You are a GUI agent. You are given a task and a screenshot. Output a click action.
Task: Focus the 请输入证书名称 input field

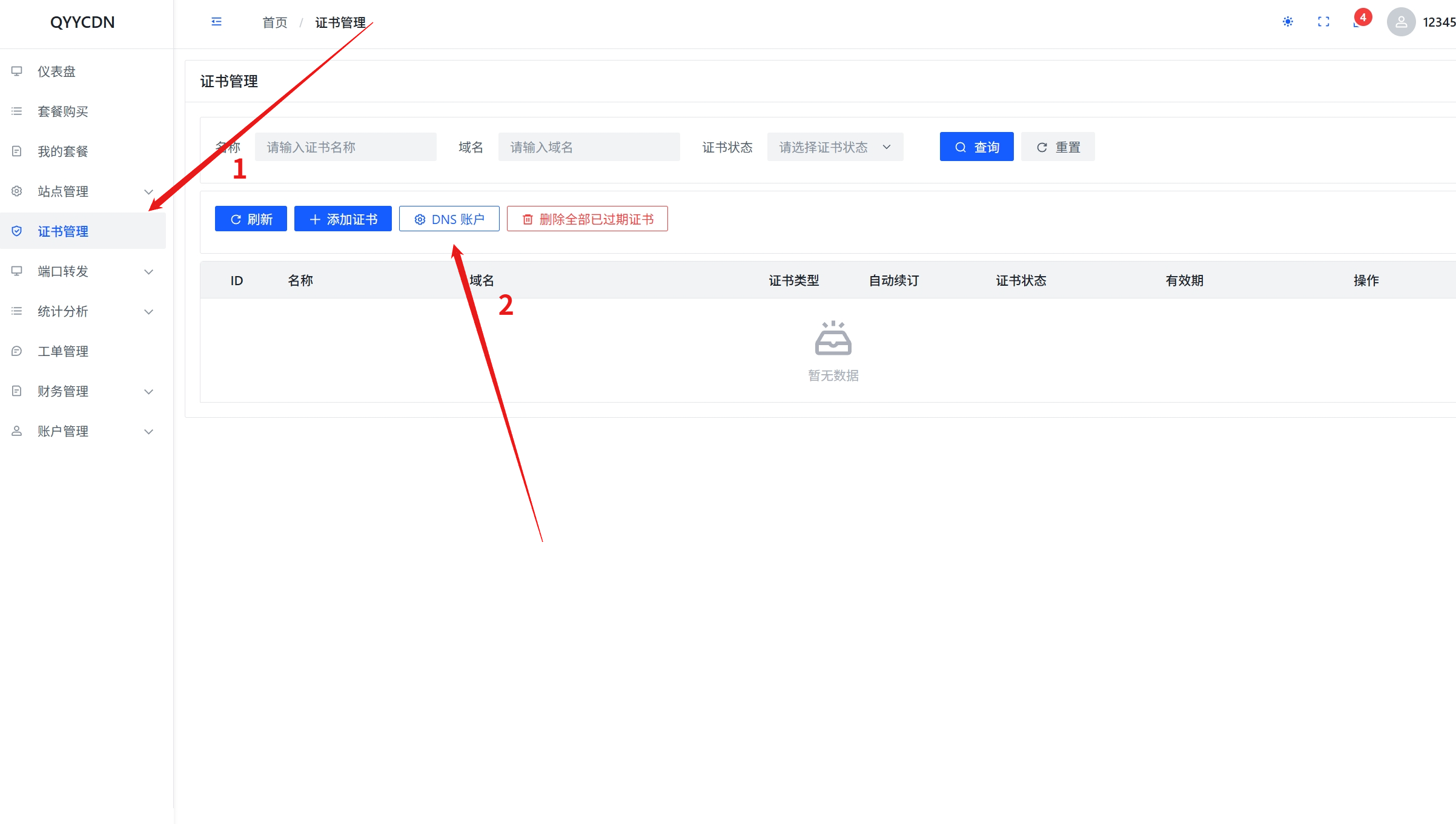coord(345,147)
